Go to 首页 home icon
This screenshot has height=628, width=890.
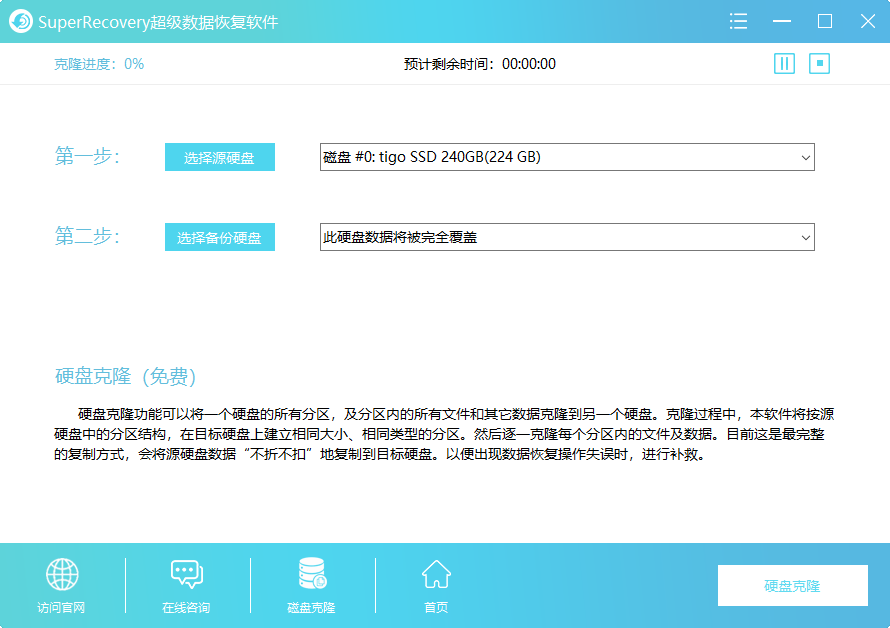coord(436,574)
